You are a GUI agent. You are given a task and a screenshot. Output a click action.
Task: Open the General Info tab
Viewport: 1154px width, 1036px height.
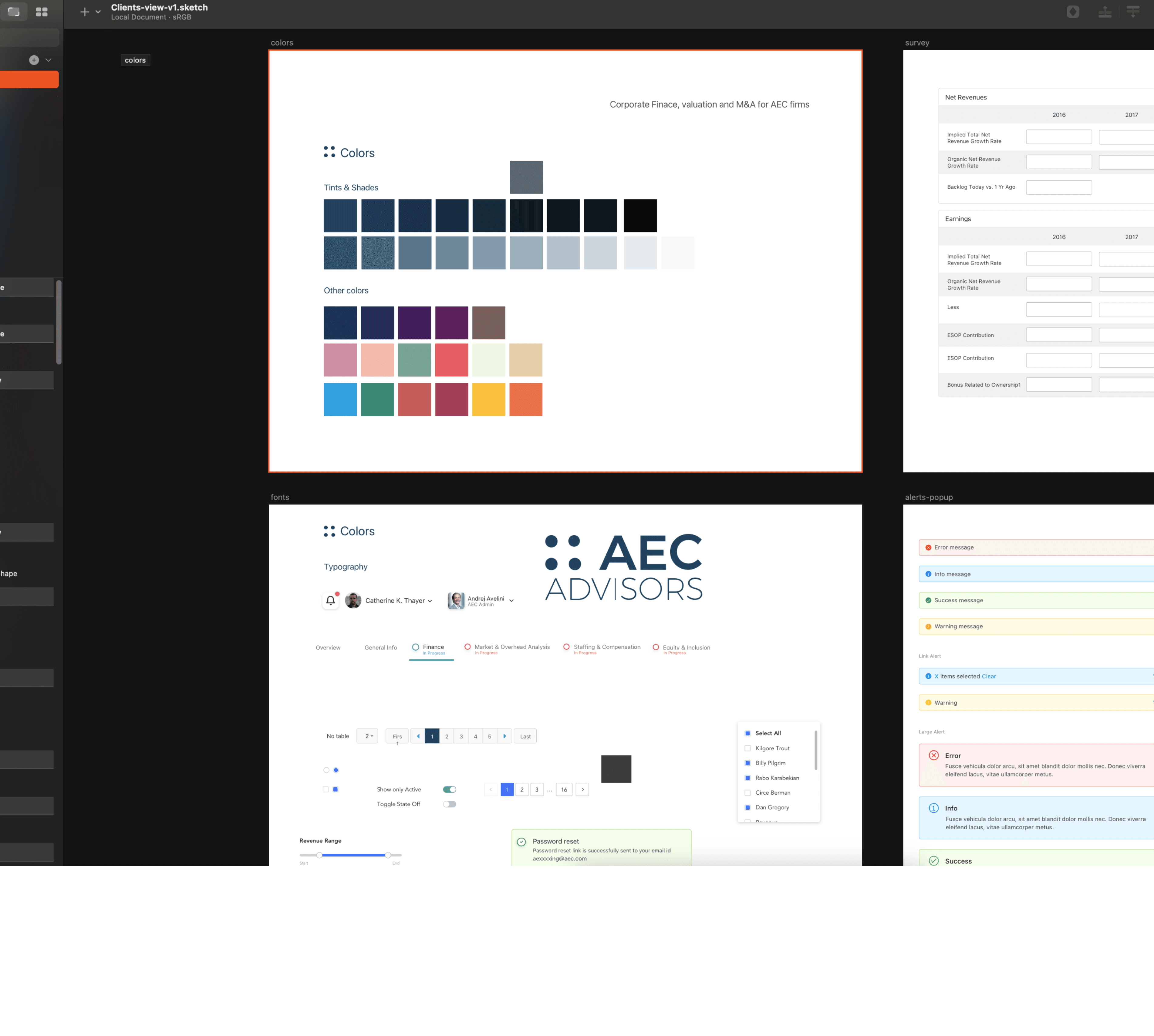click(381, 648)
